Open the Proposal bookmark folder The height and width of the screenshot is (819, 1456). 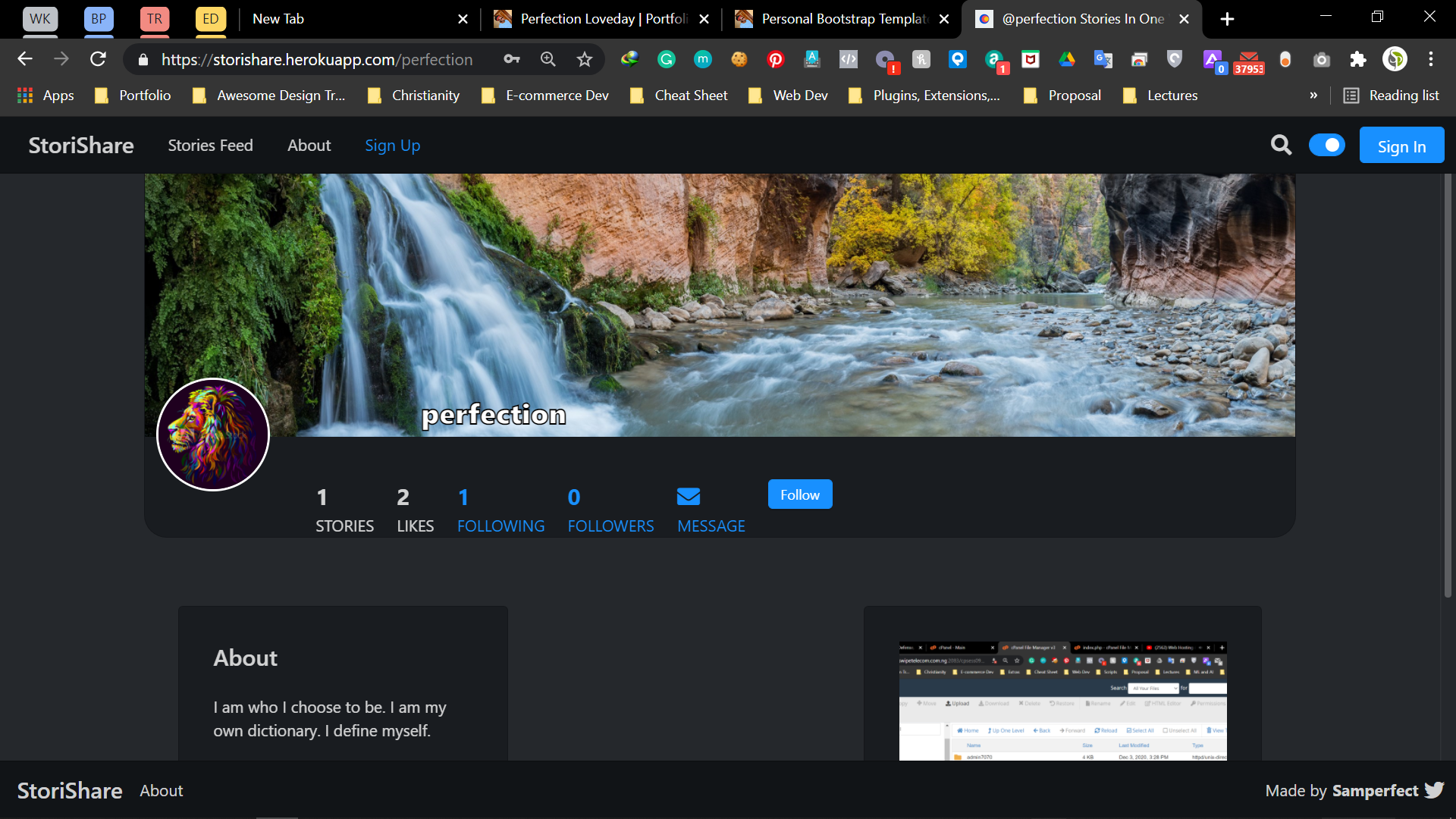pyautogui.click(x=1062, y=96)
